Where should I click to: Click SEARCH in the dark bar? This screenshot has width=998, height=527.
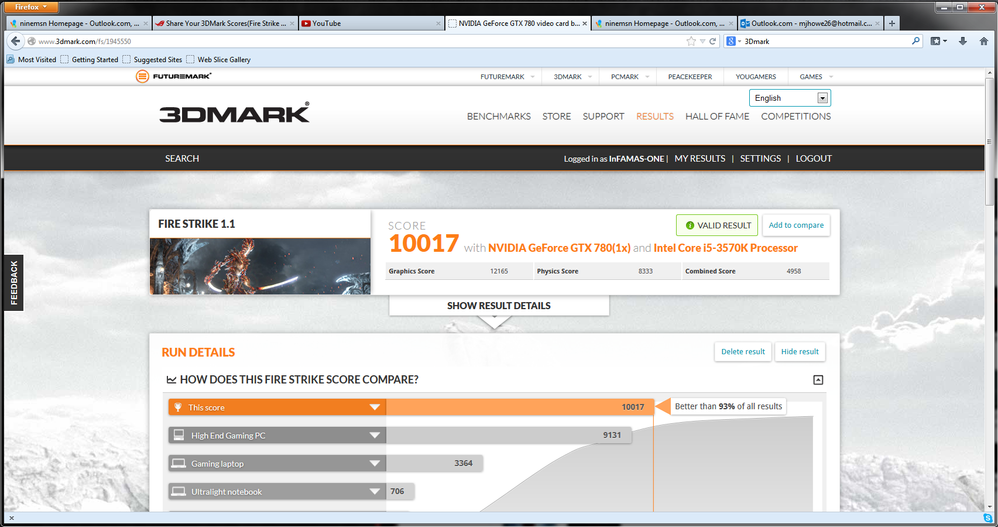click(182, 158)
